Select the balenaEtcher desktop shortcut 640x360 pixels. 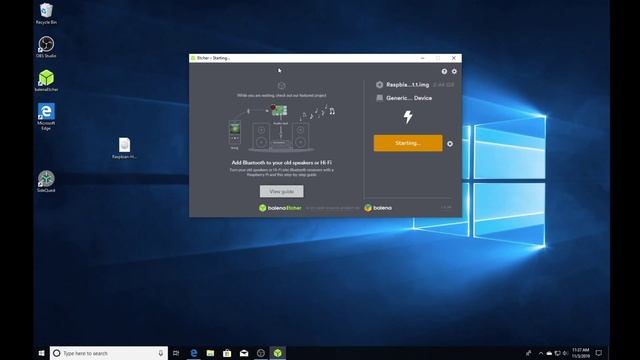click(x=46, y=80)
